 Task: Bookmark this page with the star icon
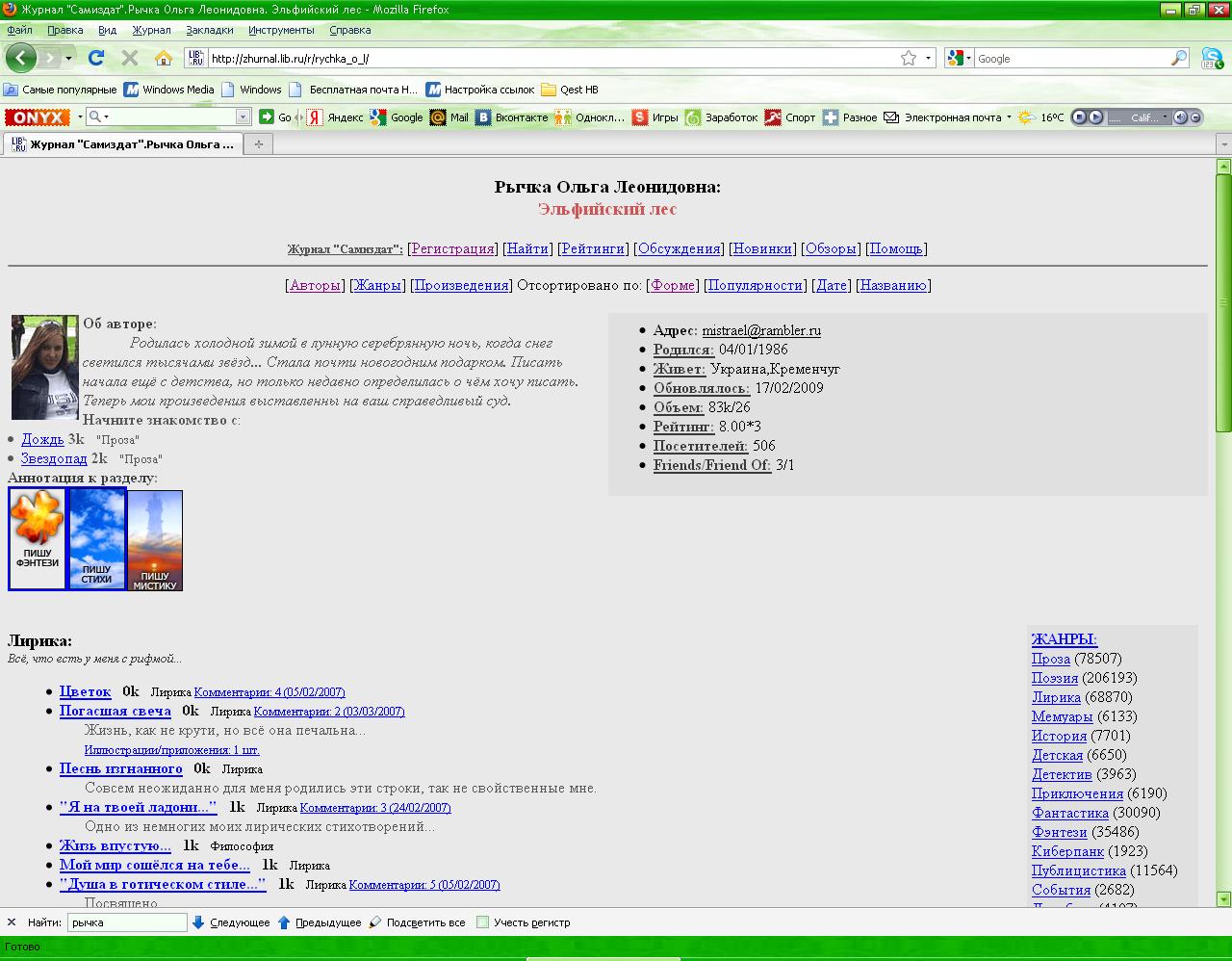click(908, 58)
